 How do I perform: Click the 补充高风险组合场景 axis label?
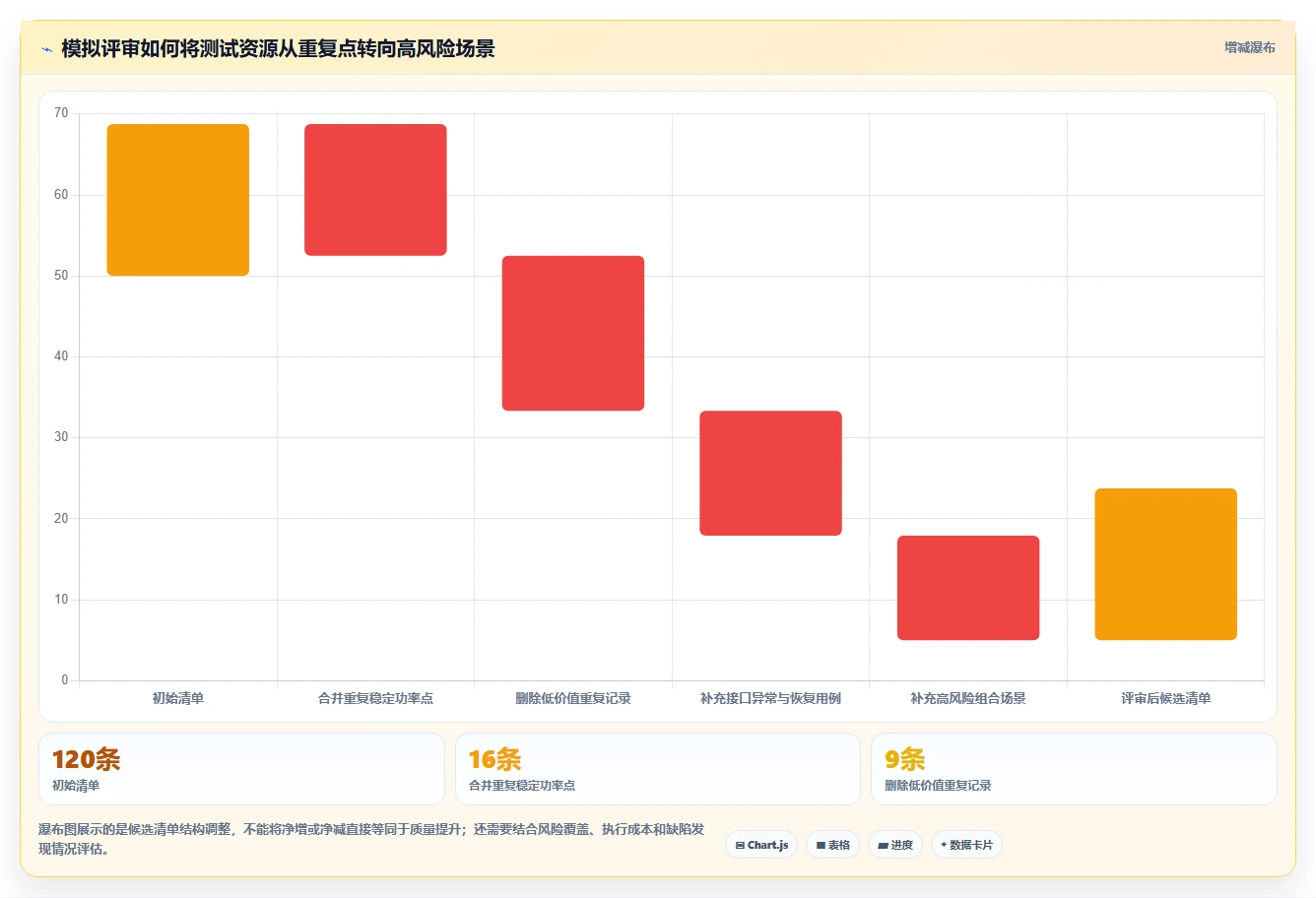968,698
